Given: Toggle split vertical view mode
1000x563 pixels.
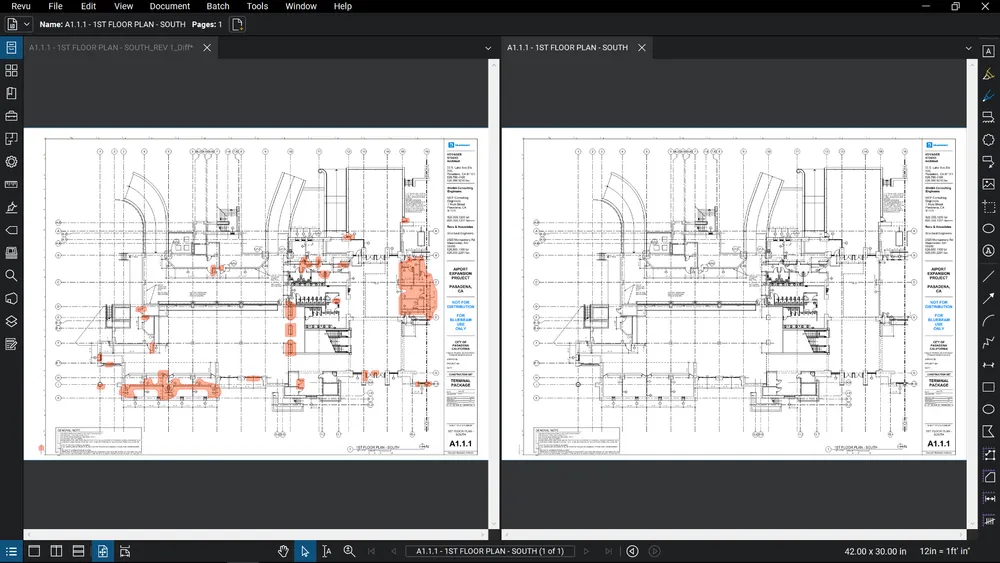Looking at the screenshot, I should pyautogui.click(x=56, y=551).
